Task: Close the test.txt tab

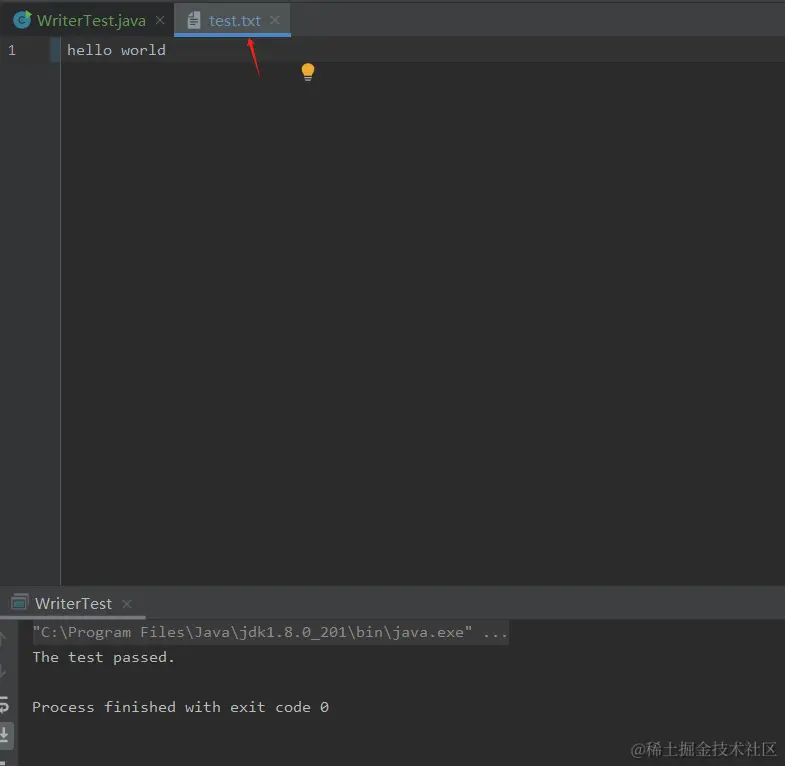Action: click(x=275, y=20)
